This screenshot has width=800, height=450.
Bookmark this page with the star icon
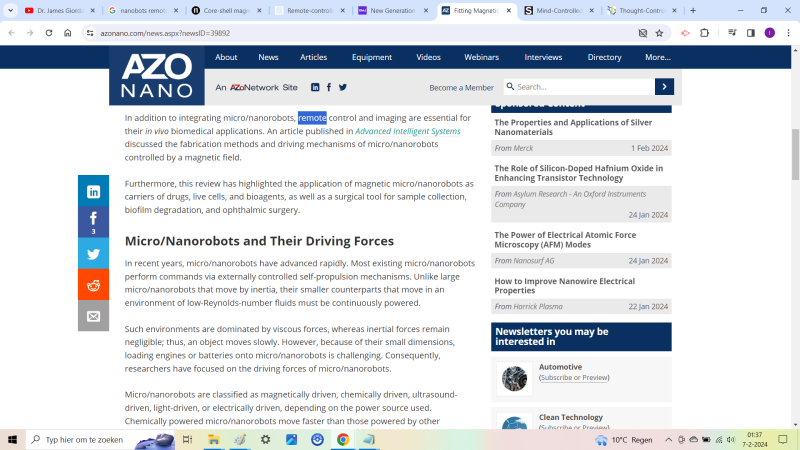coord(659,32)
